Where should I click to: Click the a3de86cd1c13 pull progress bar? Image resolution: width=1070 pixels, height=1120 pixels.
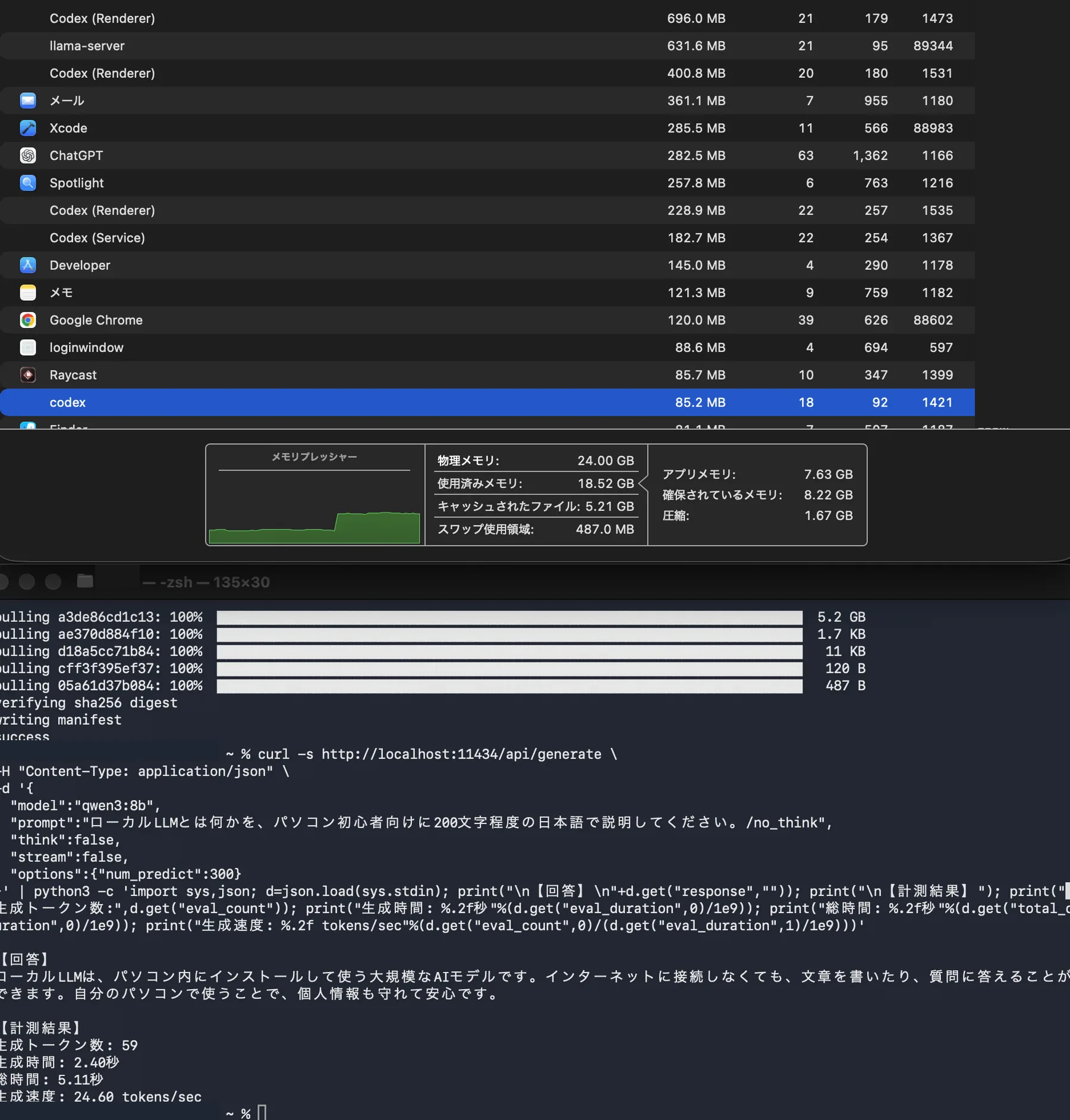[509, 617]
